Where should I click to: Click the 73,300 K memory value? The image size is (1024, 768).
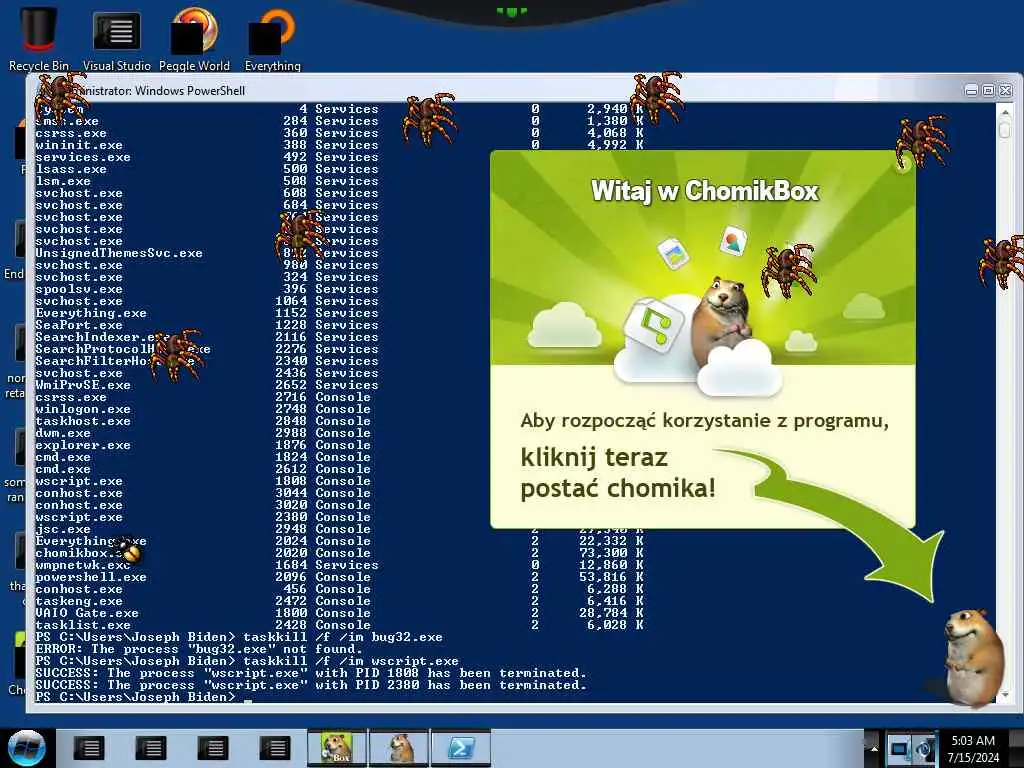click(611, 553)
